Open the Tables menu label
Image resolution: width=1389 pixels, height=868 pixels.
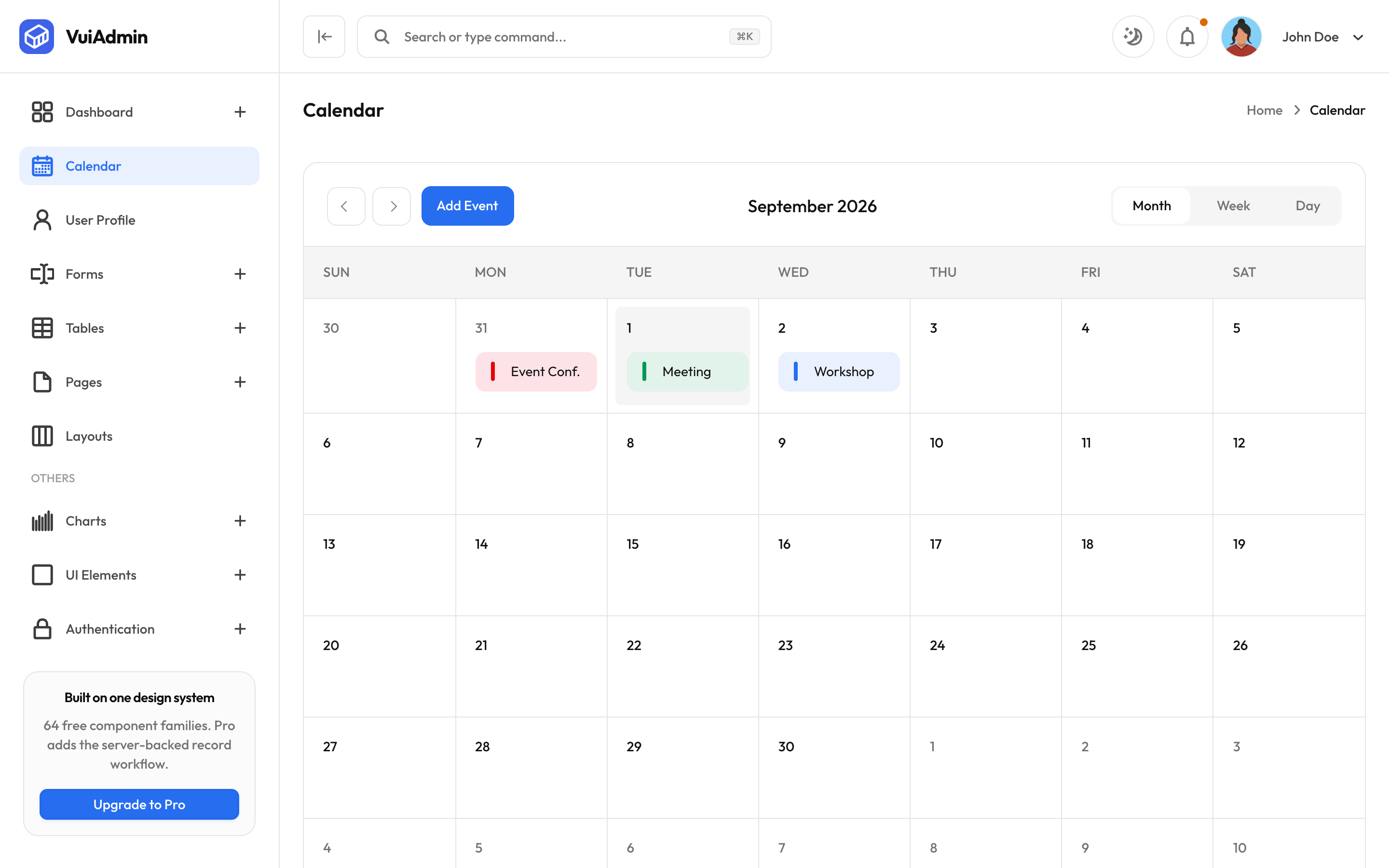tap(84, 328)
